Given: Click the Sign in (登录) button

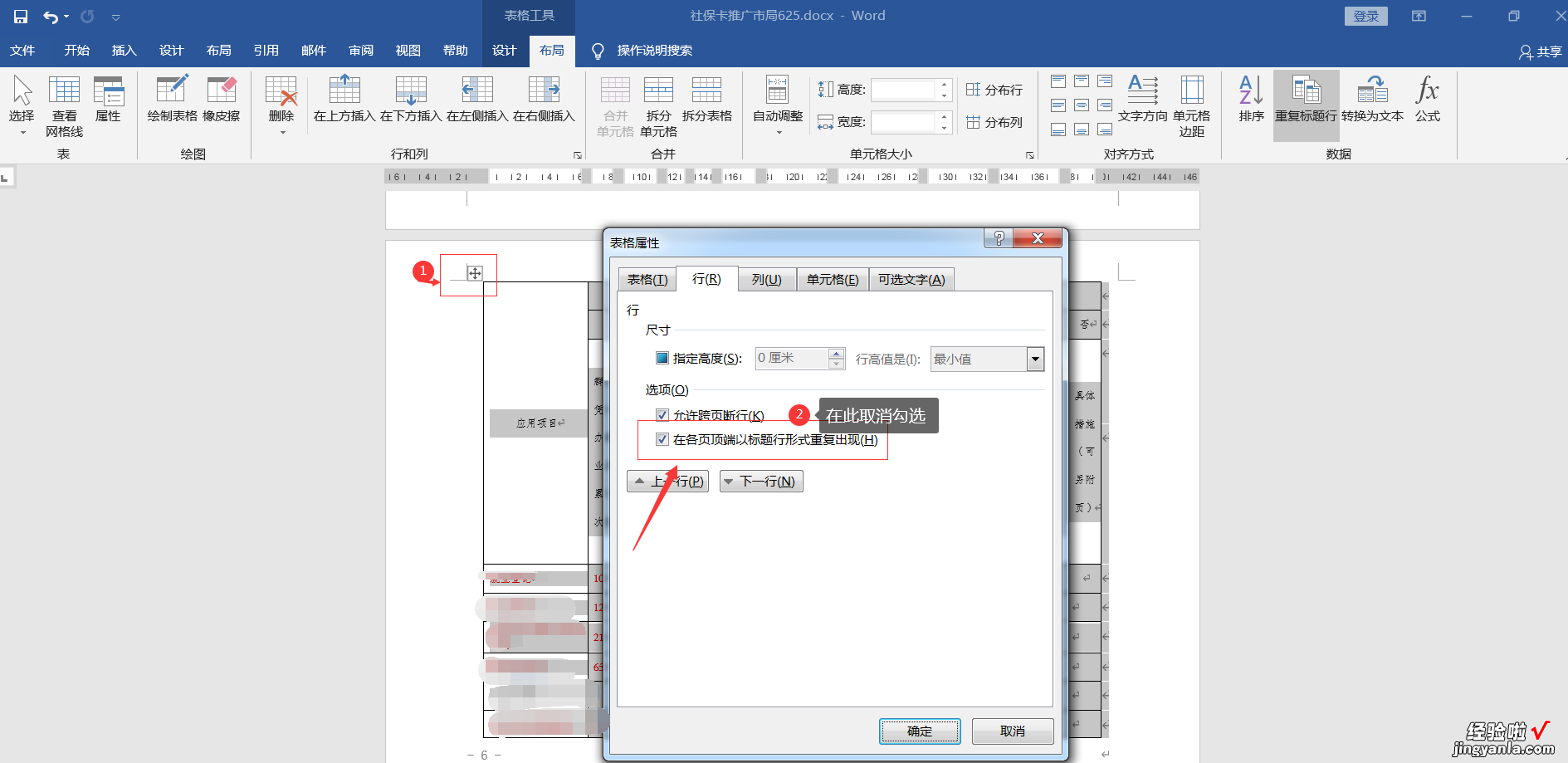Looking at the screenshot, I should point(1365,16).
